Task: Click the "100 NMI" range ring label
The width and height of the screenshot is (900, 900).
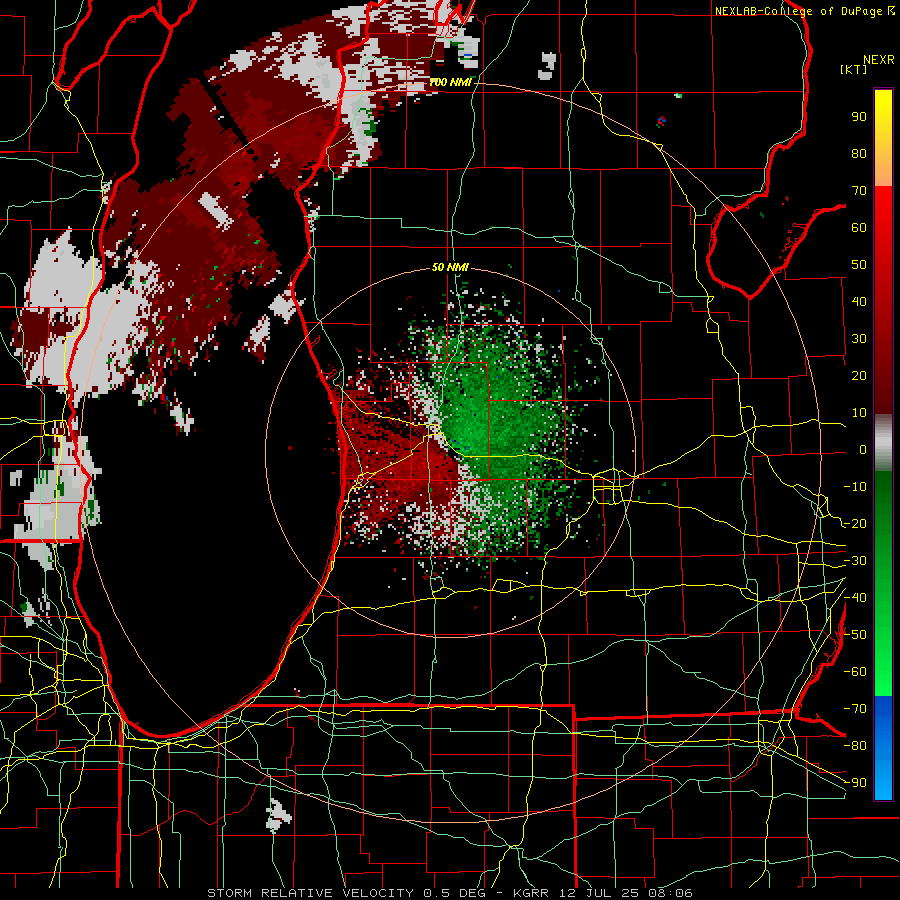Action: pyautogui.click(x=450, y=83)
